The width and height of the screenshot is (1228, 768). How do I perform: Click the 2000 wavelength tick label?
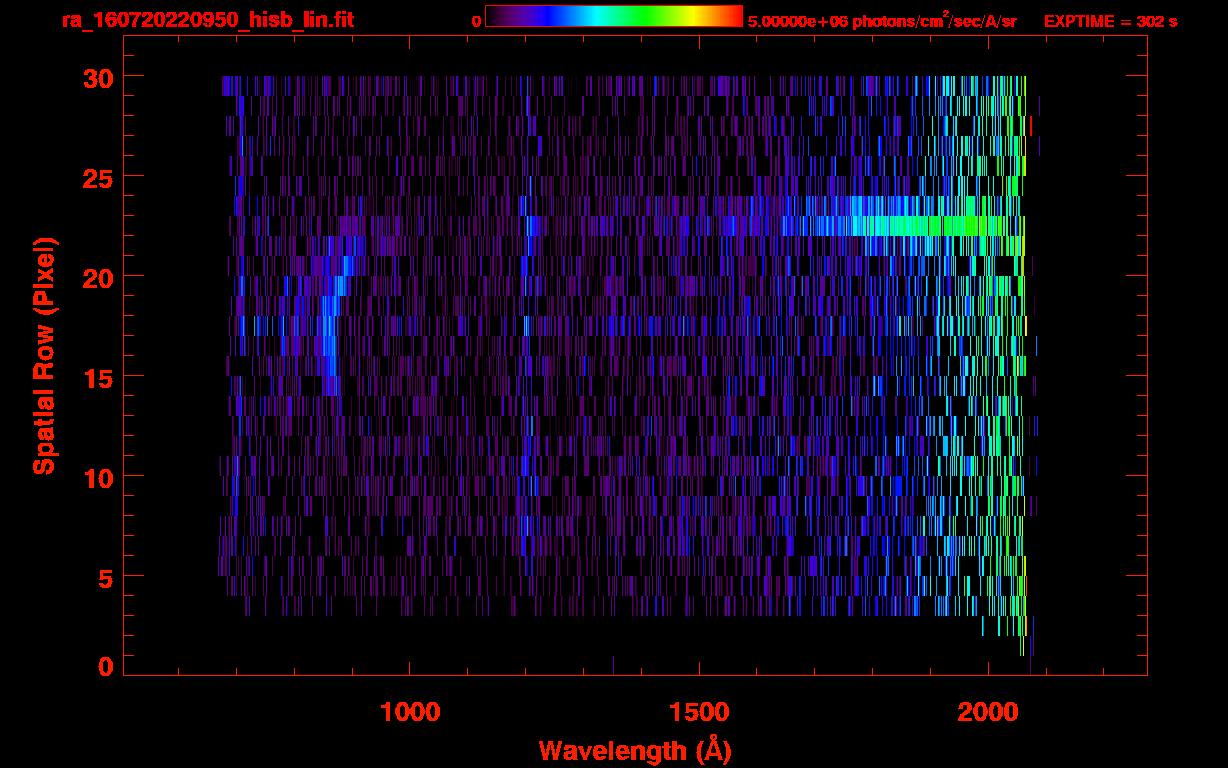click(x=988, y=712)
